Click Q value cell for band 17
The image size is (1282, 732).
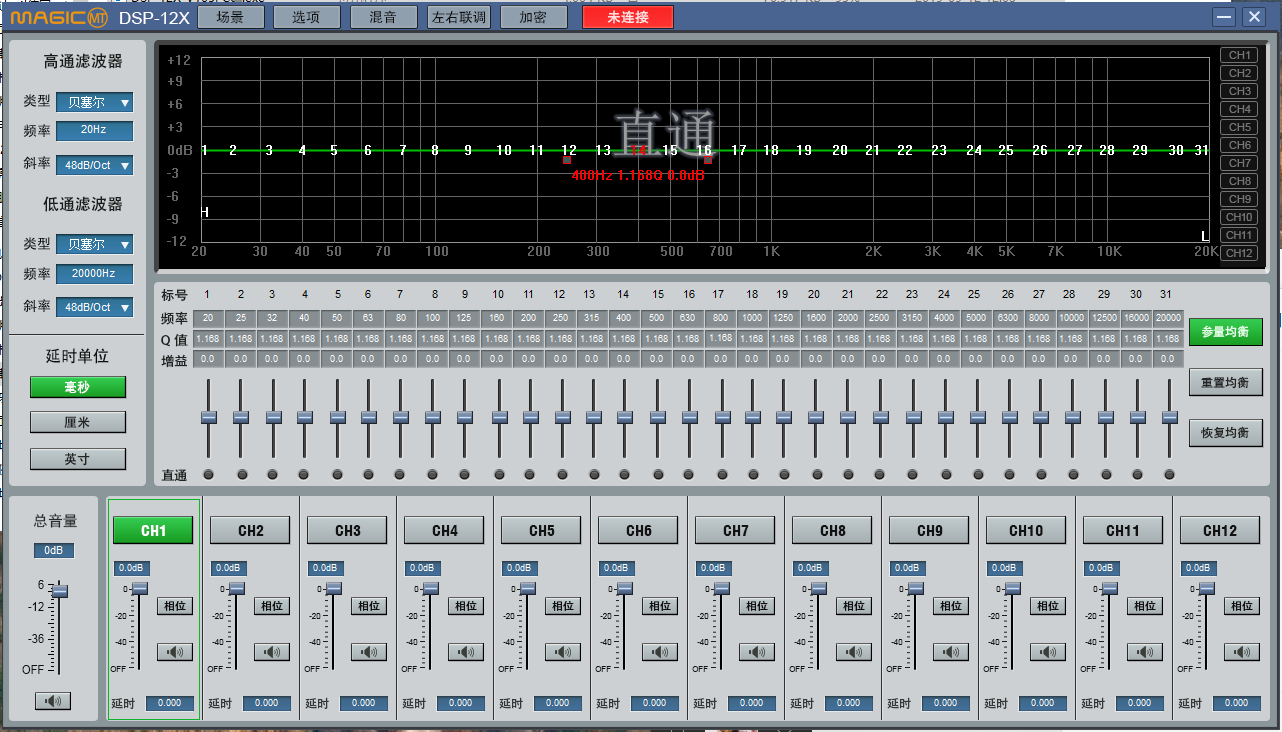[x=720, y=338]
